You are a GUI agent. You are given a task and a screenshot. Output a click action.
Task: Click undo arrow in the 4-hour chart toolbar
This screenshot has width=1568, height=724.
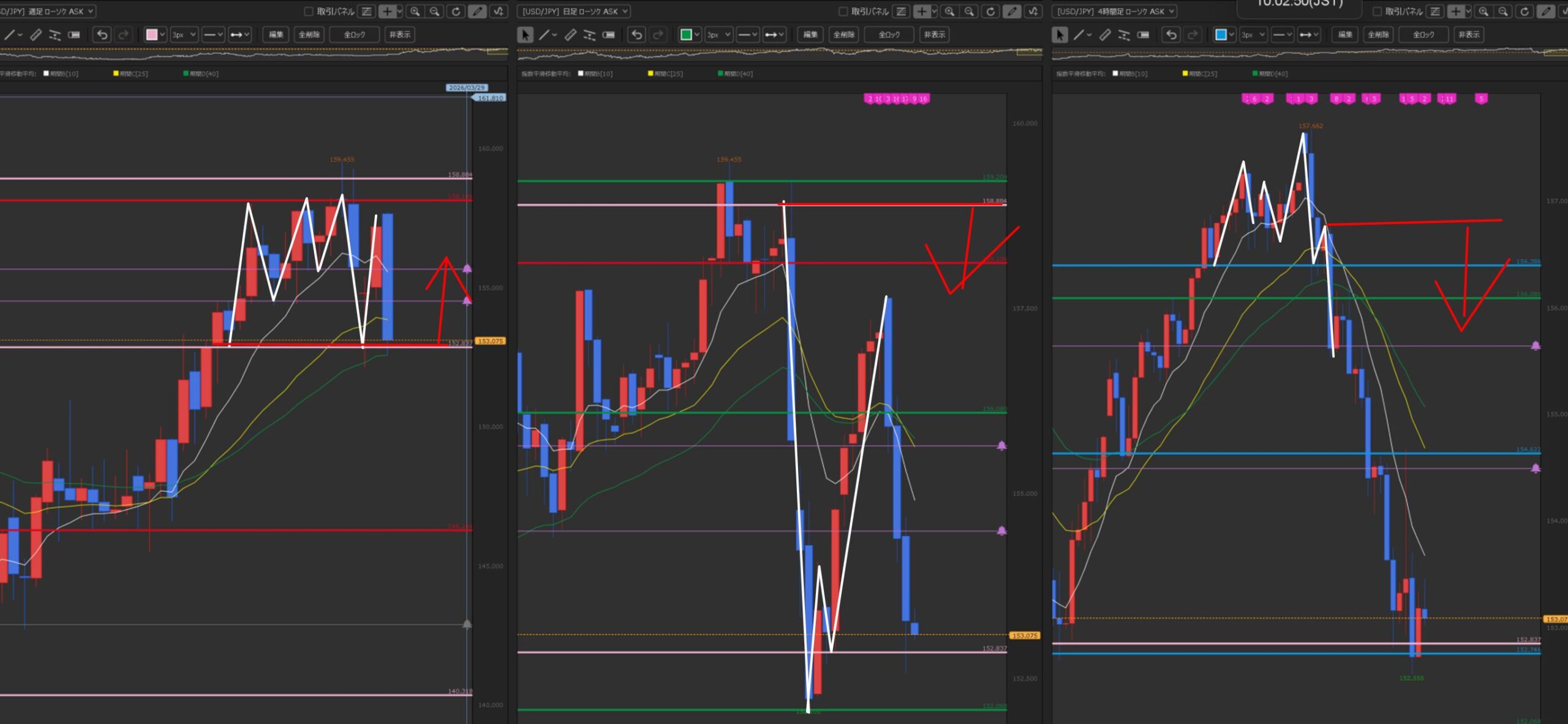click(x=1171, y=35)
